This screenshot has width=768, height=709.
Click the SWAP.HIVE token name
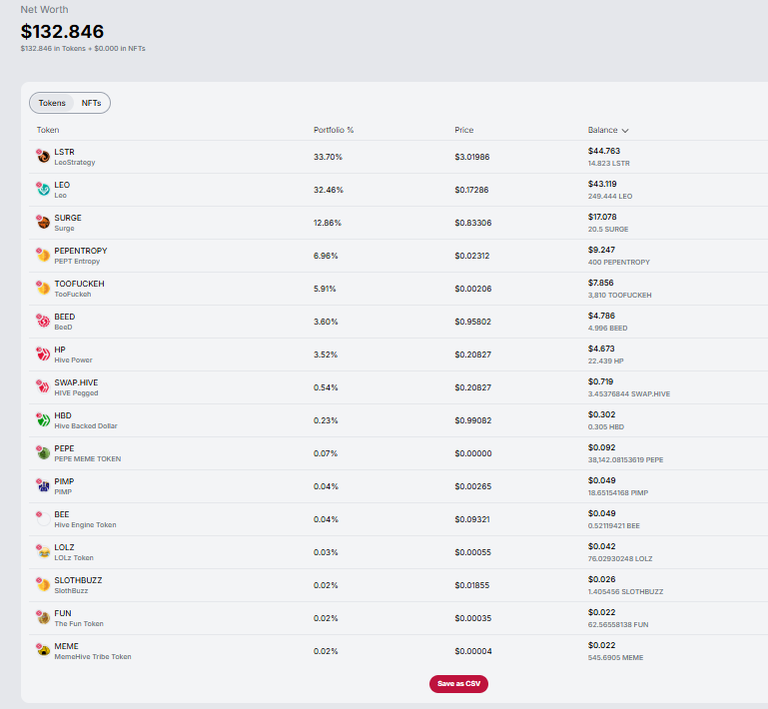(76, 382)
